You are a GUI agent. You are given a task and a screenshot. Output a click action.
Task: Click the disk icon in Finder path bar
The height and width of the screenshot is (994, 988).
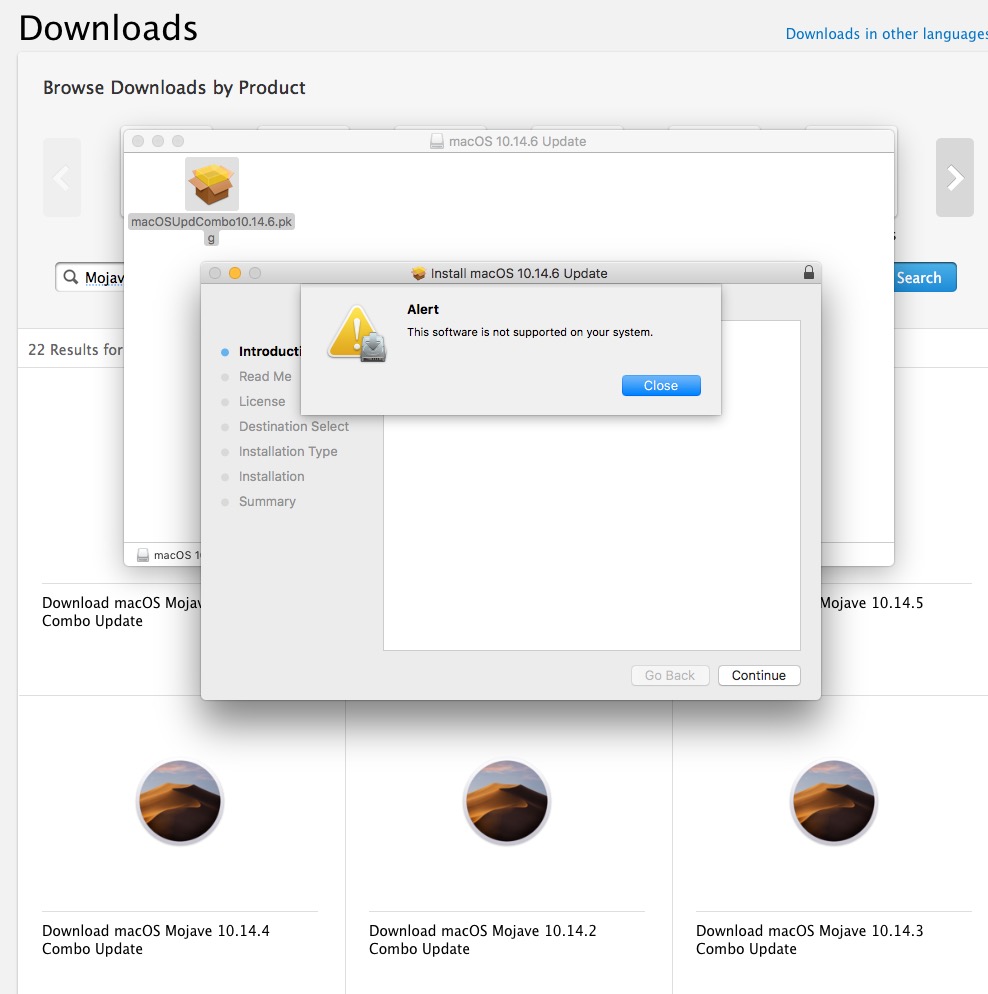tap(143, 555)
